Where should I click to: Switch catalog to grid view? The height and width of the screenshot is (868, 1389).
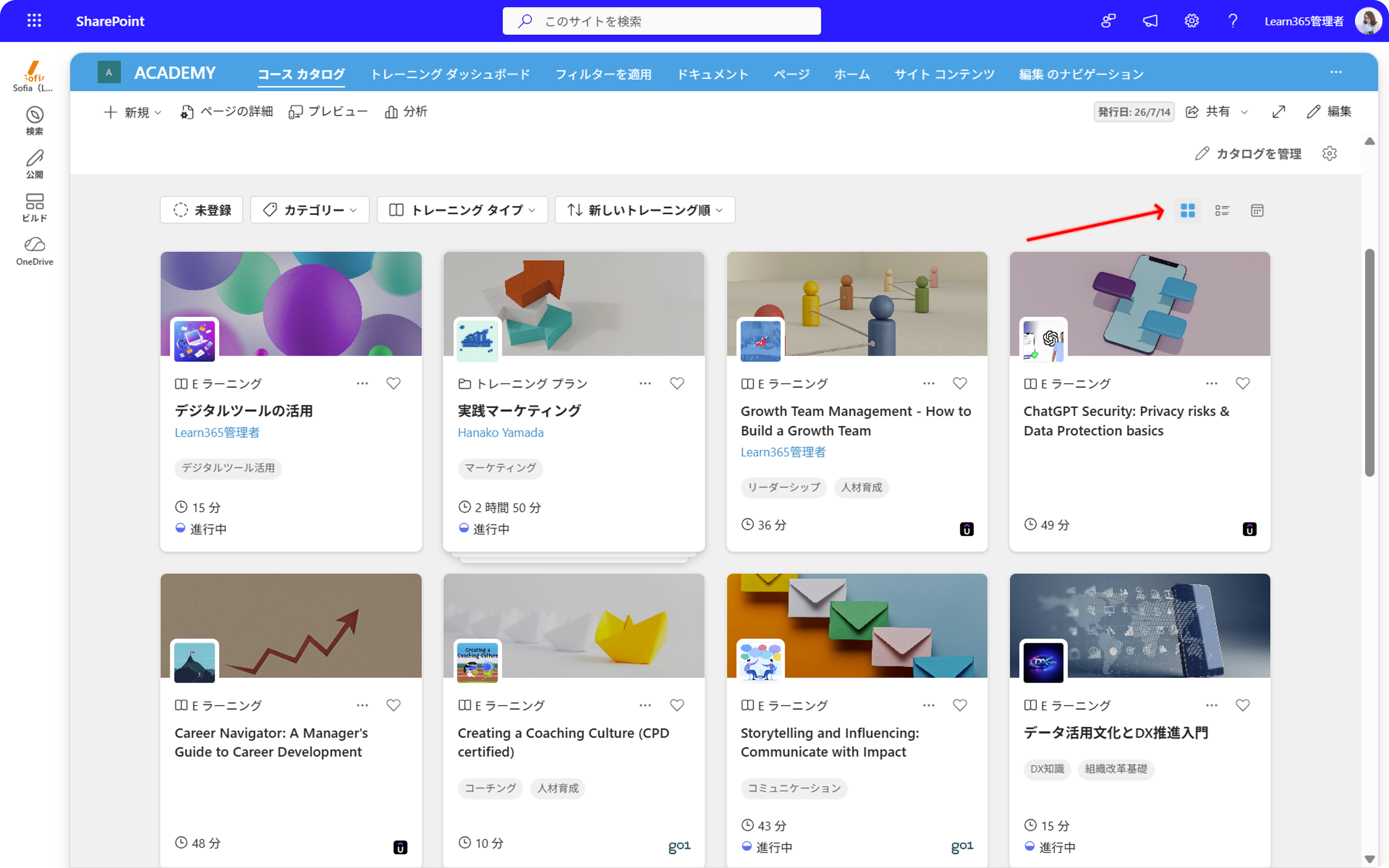click(1188, 211)
